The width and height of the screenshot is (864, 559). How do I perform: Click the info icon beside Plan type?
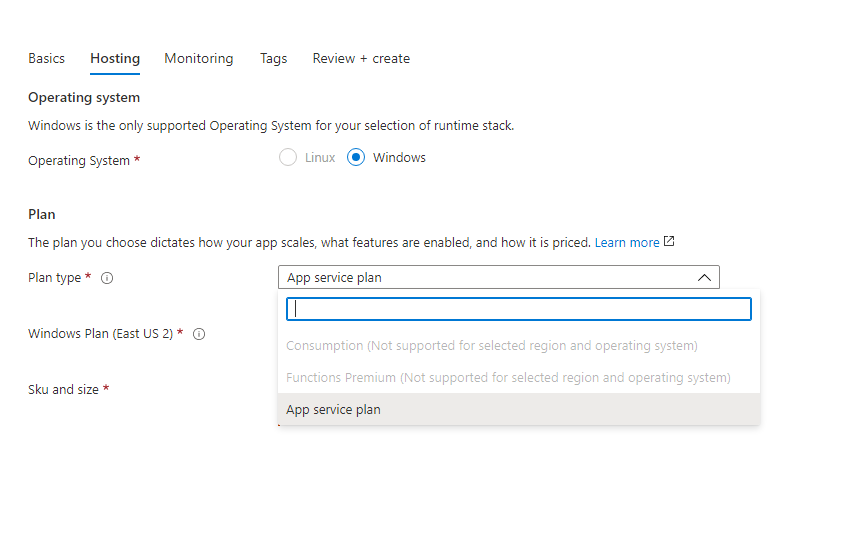(107, 278)
